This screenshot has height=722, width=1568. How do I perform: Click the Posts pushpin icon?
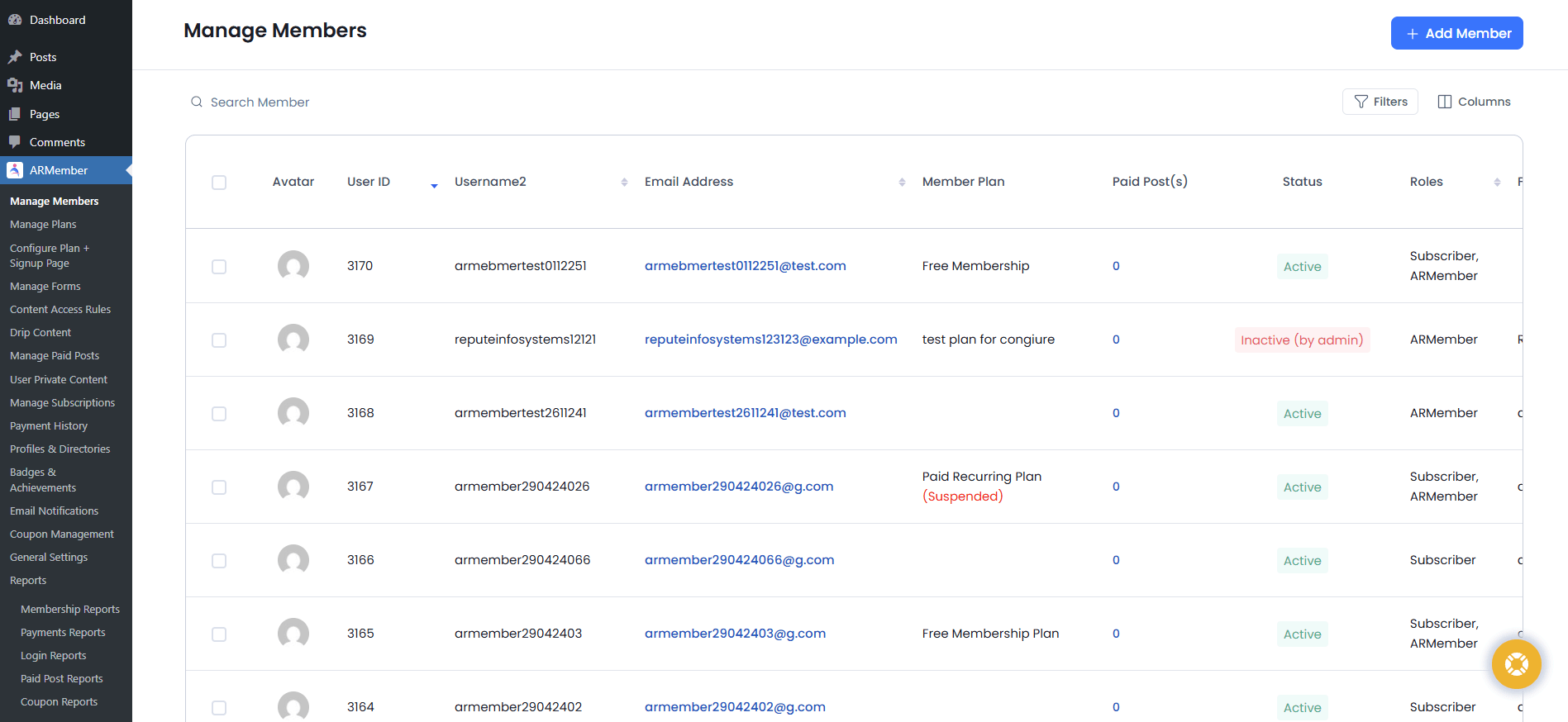pos(15,57)
